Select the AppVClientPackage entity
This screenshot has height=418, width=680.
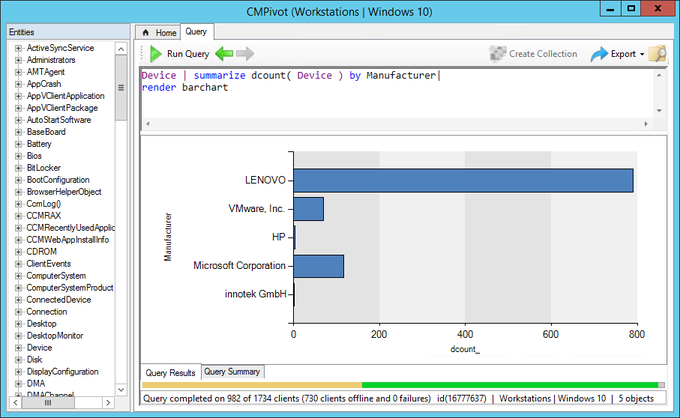pyautogui.click(x=62, y=108)
